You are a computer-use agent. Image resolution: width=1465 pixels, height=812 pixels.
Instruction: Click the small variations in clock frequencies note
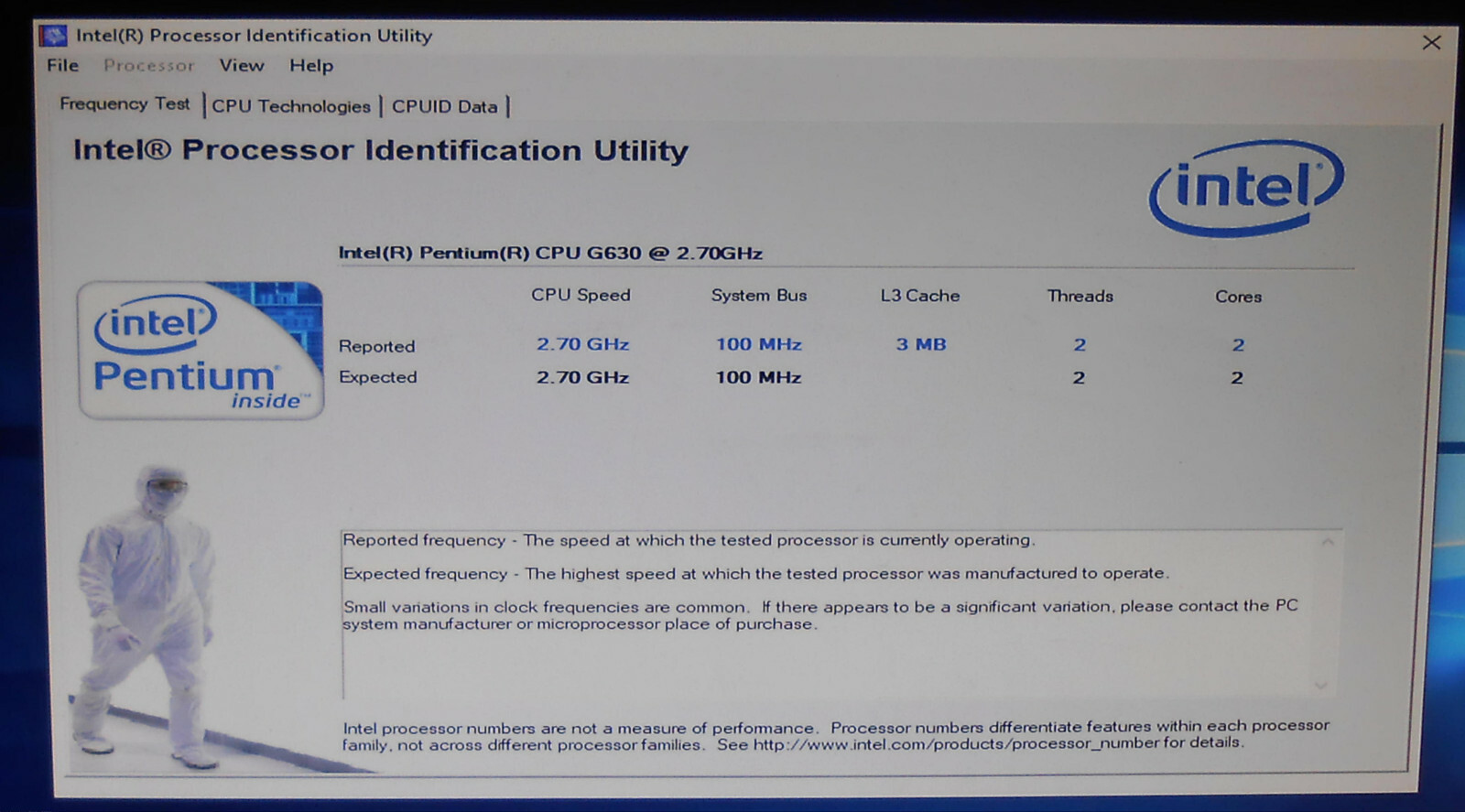point(820,615)
